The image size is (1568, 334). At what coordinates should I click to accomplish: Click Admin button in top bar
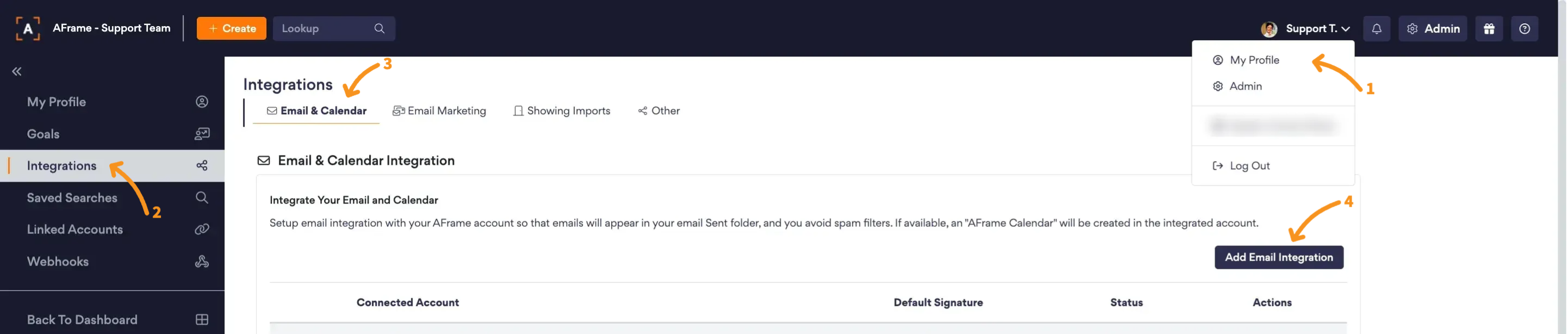coord(1433,29)
